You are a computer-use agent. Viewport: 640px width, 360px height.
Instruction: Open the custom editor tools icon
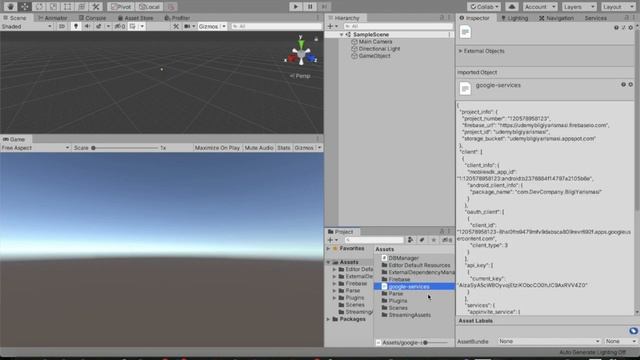coord(96,7)
